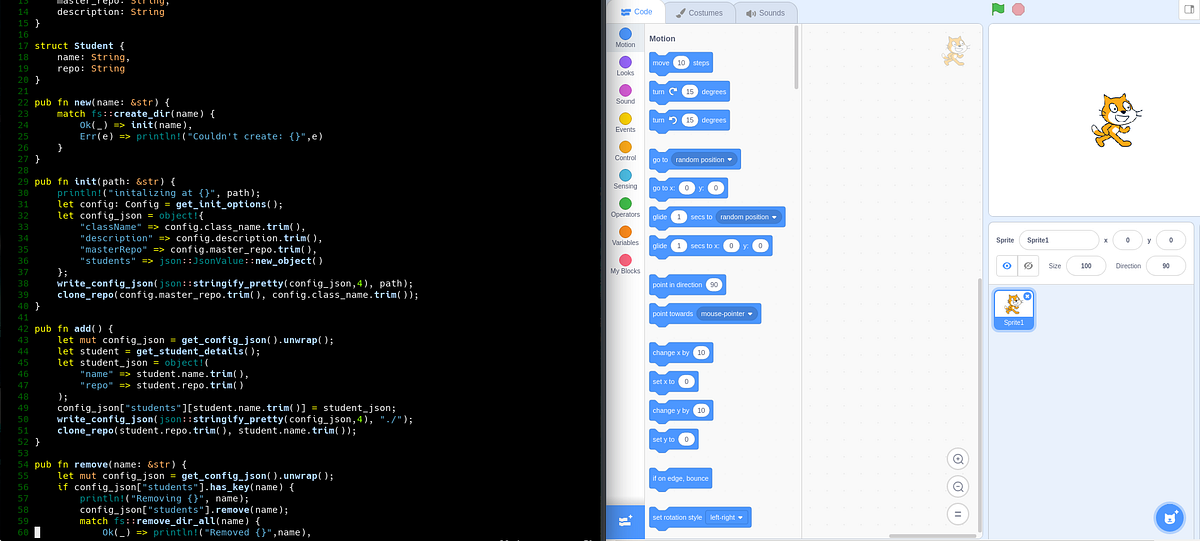1200x541 pixels.
Task: Click the if on edge, bounce block
Action: tap(681, 478)
